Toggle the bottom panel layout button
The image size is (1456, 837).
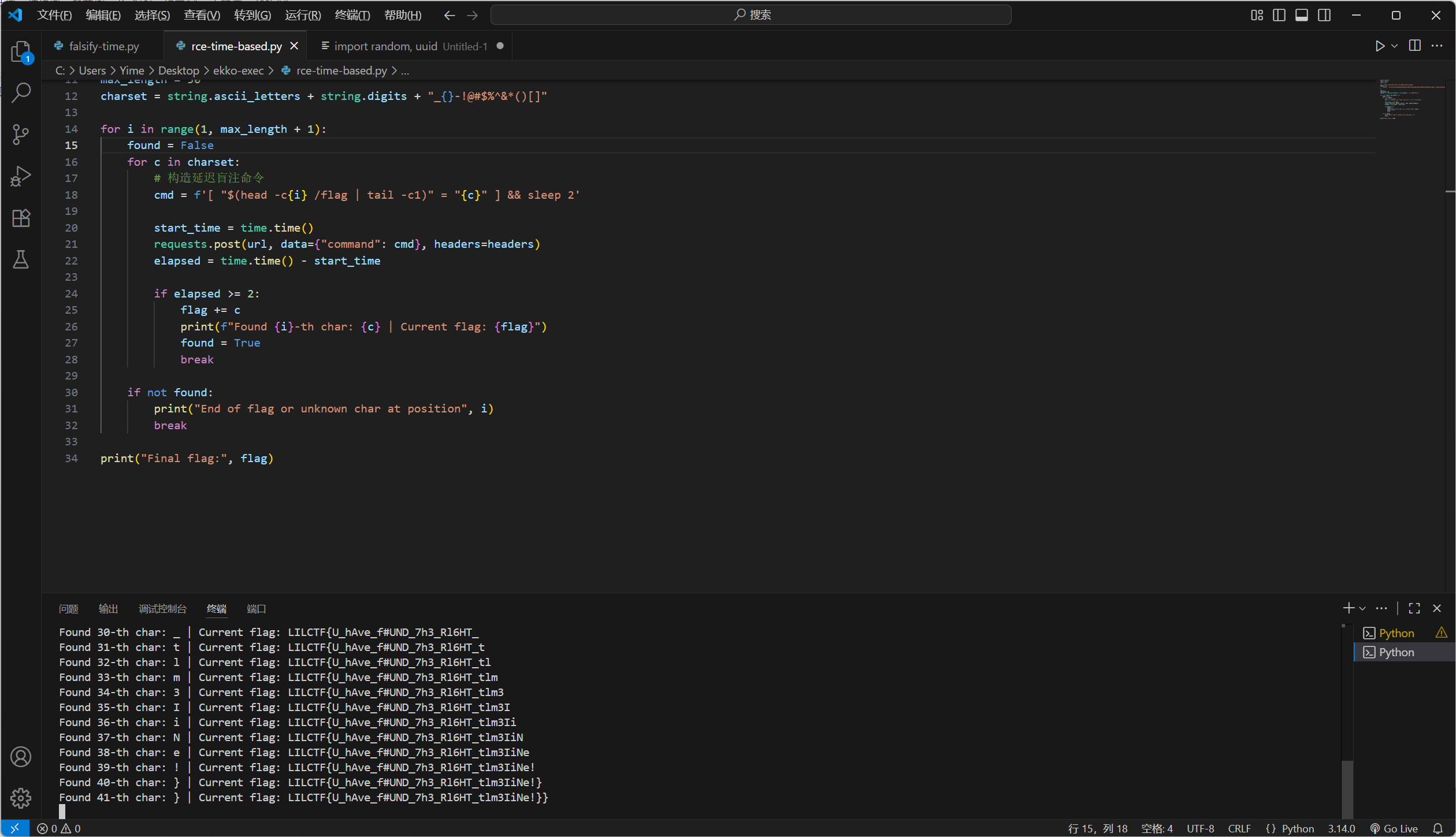click(1302, 15)
